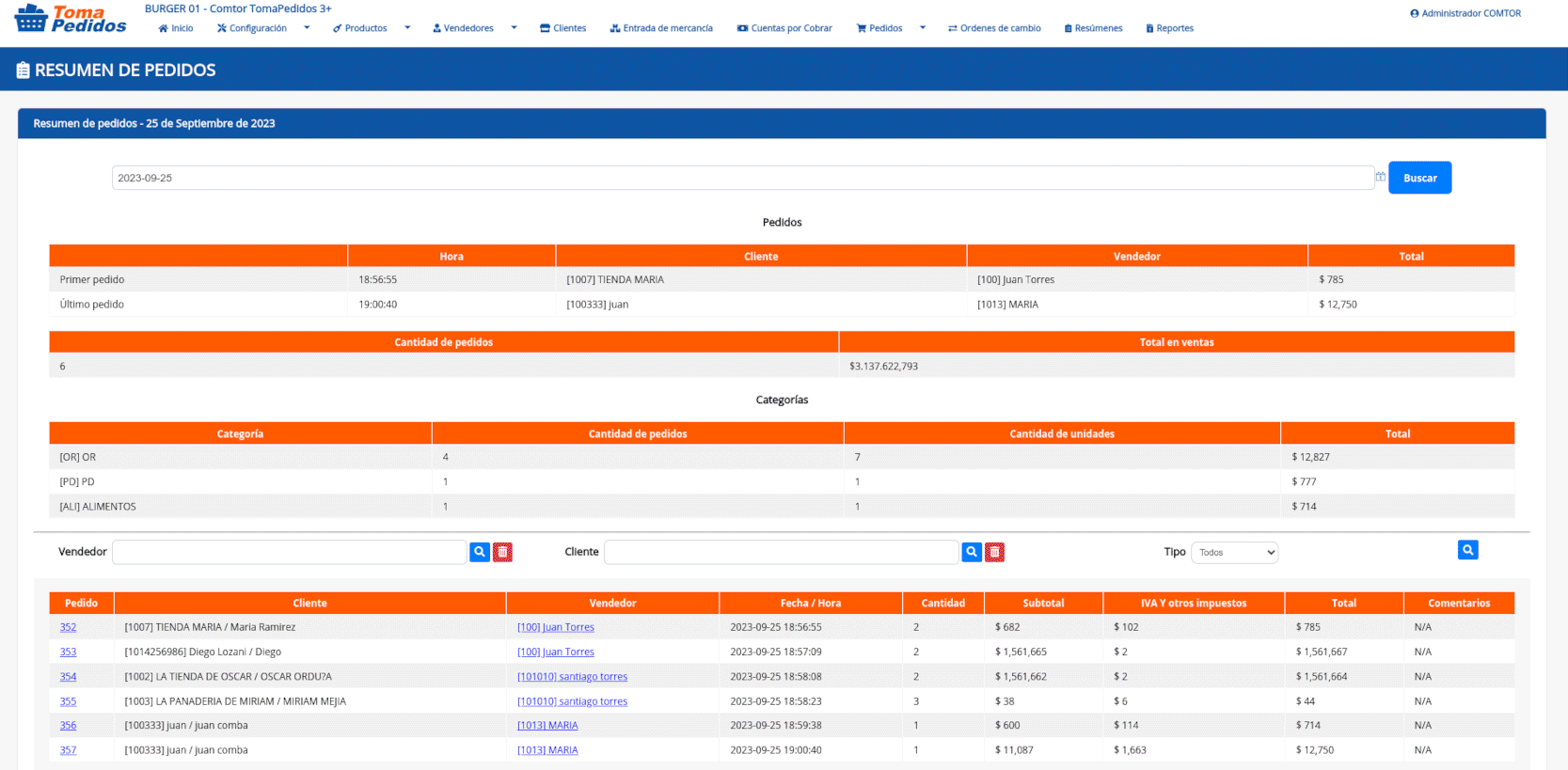Open Ordenes de cambio menu
The height and width of the screenshot is (770, 1568).
coord(994,28)
